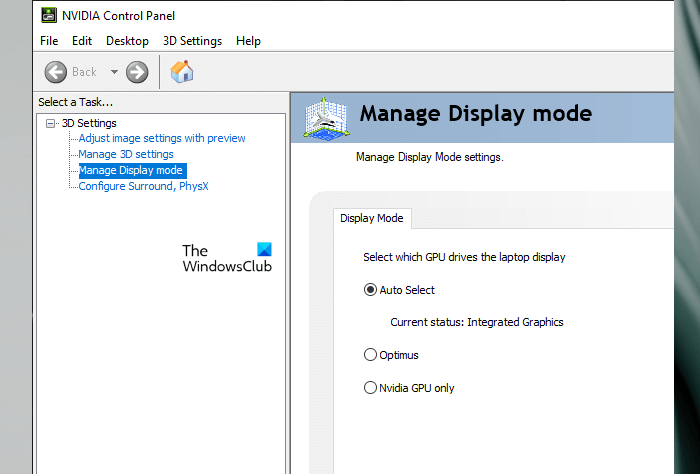Go to Home via house icon

[182, 71]
